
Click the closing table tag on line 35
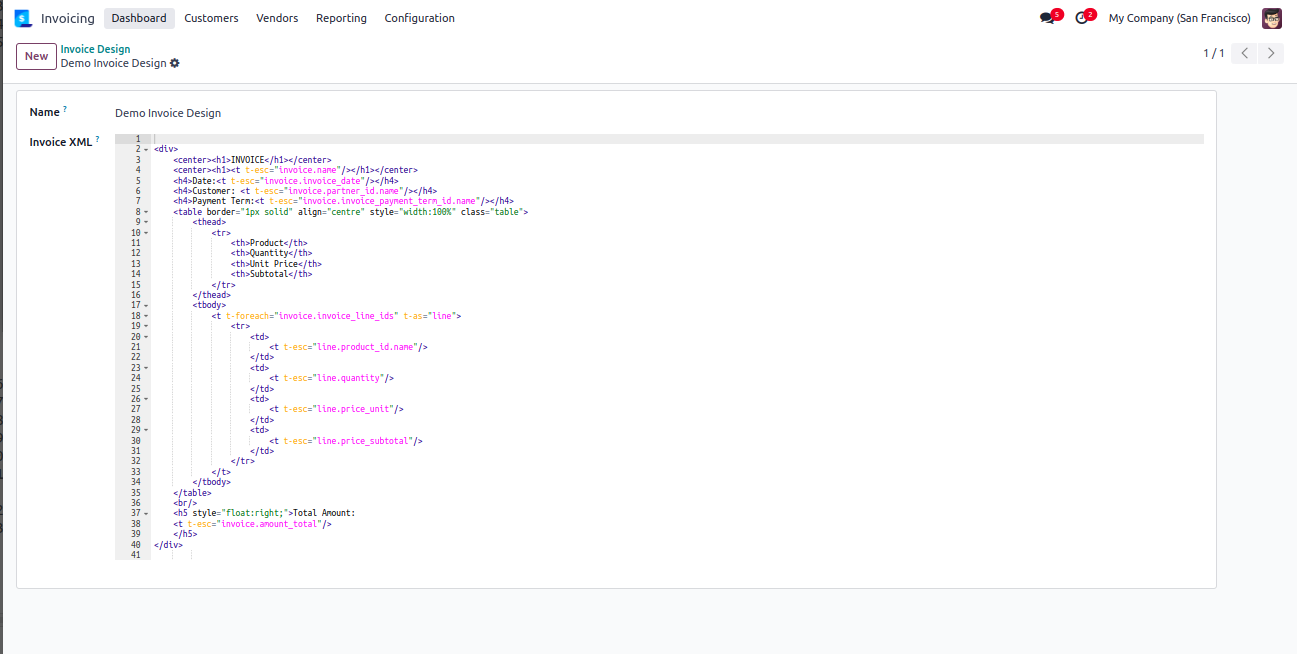(192, 492)
